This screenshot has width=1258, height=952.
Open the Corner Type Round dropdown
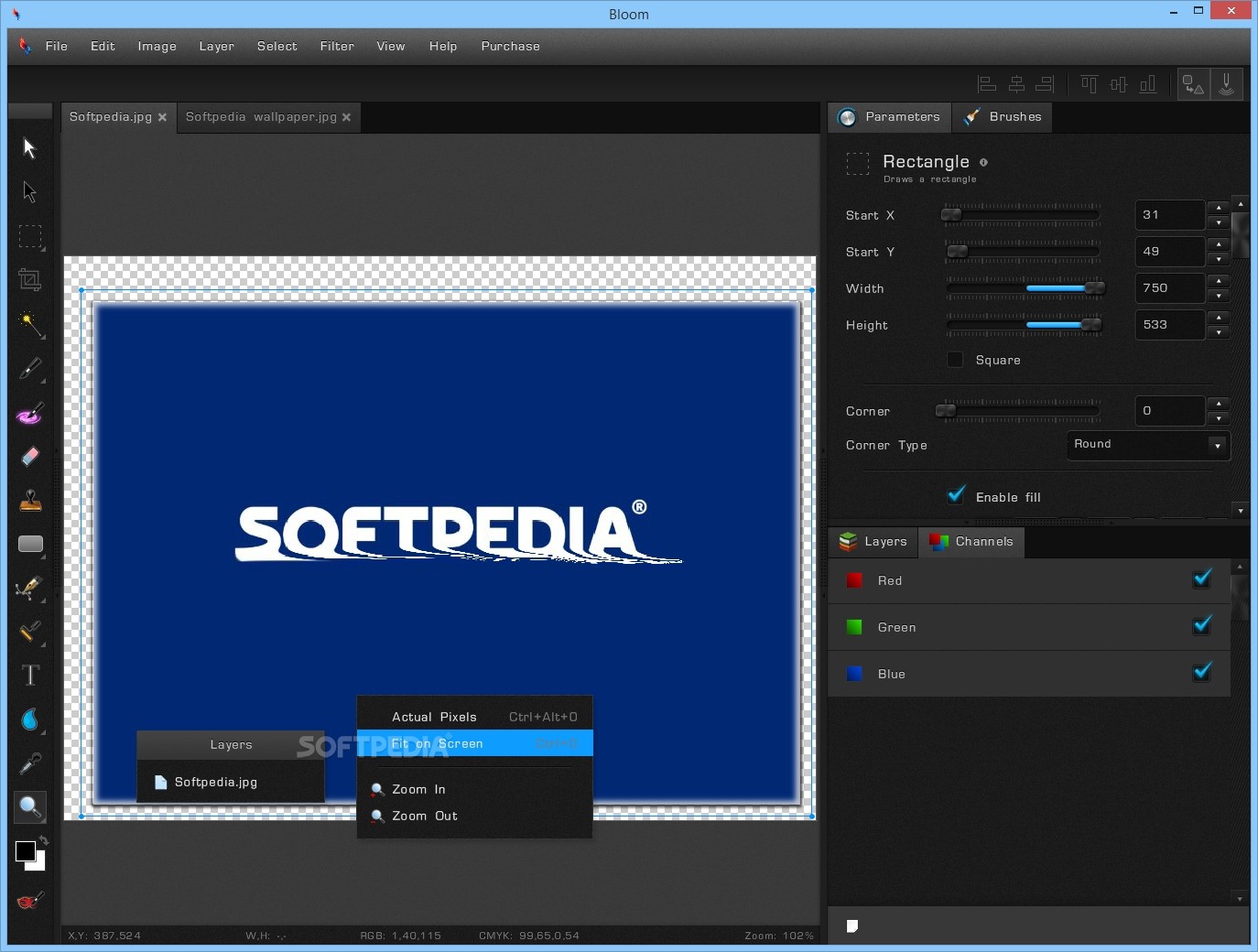click(x=1148, y=445)
